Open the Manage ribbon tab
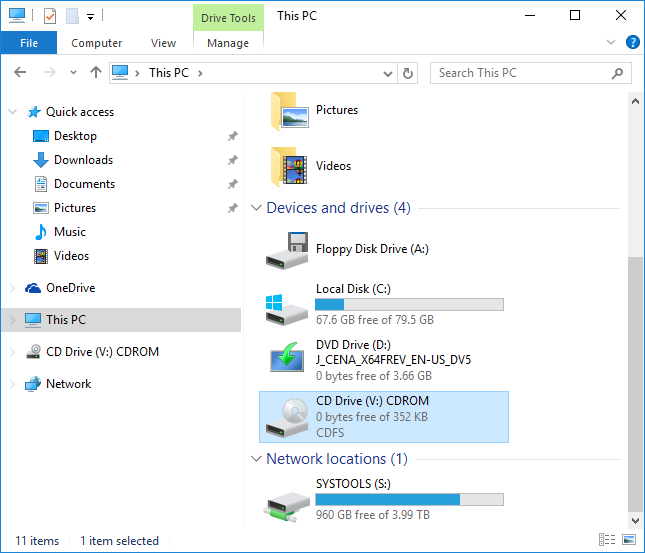Screen dimensions: 645x553 click(x=228, y=43)
